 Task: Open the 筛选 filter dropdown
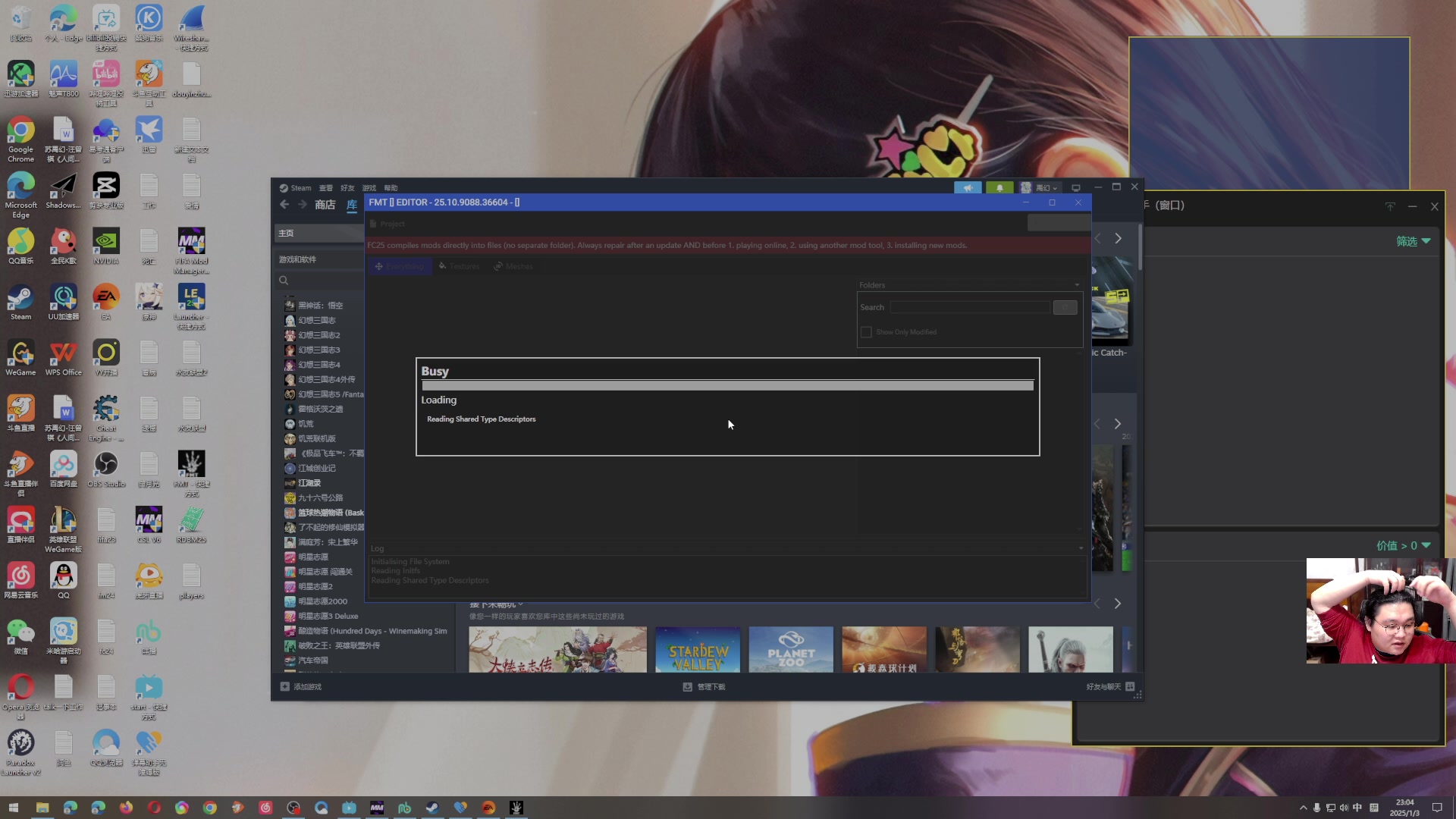click(x=1413, y=241)
